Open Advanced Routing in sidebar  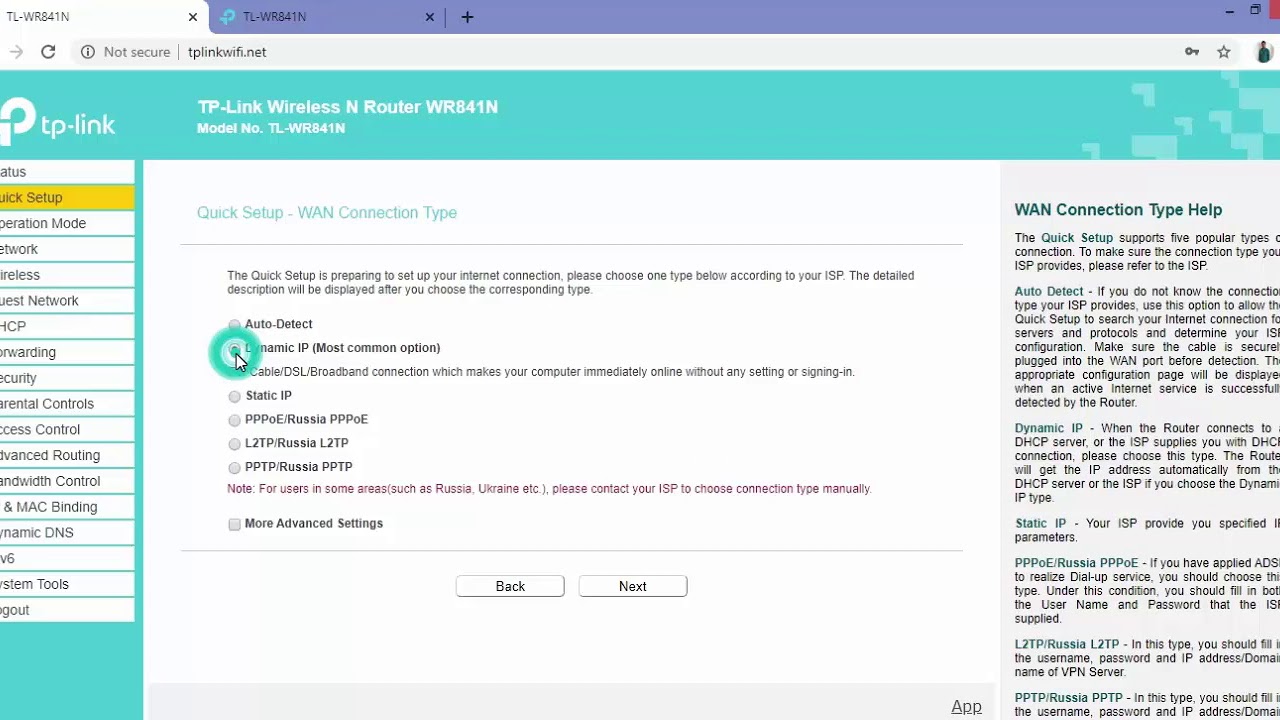pos(67,455)
